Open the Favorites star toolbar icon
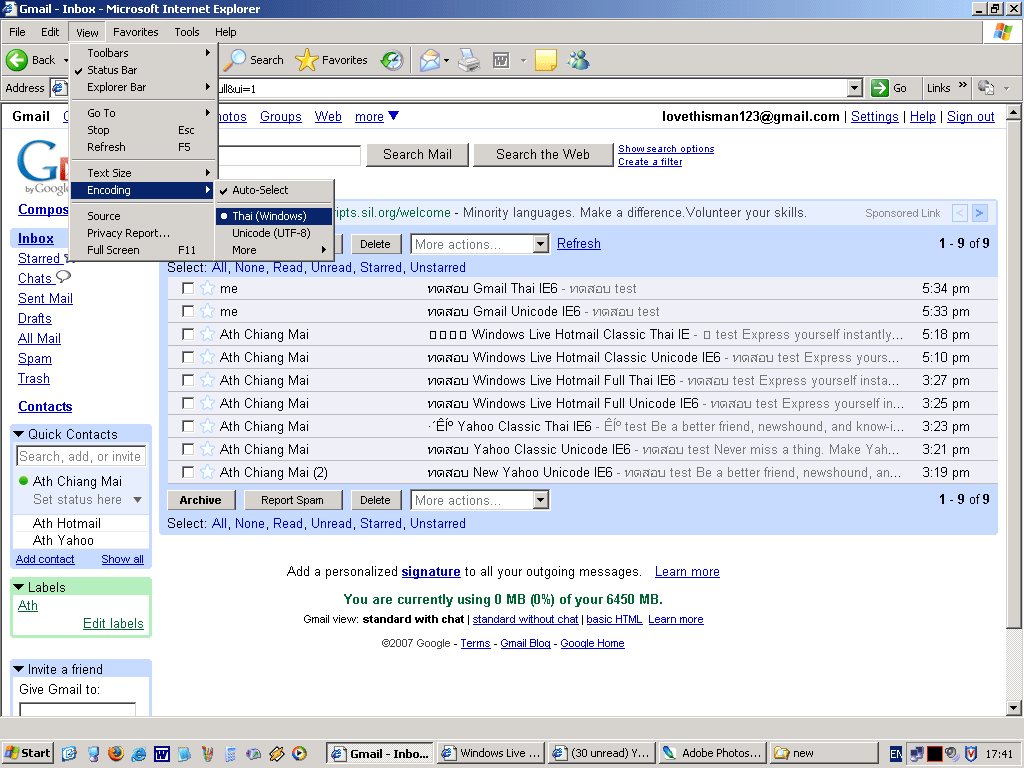 306,60
